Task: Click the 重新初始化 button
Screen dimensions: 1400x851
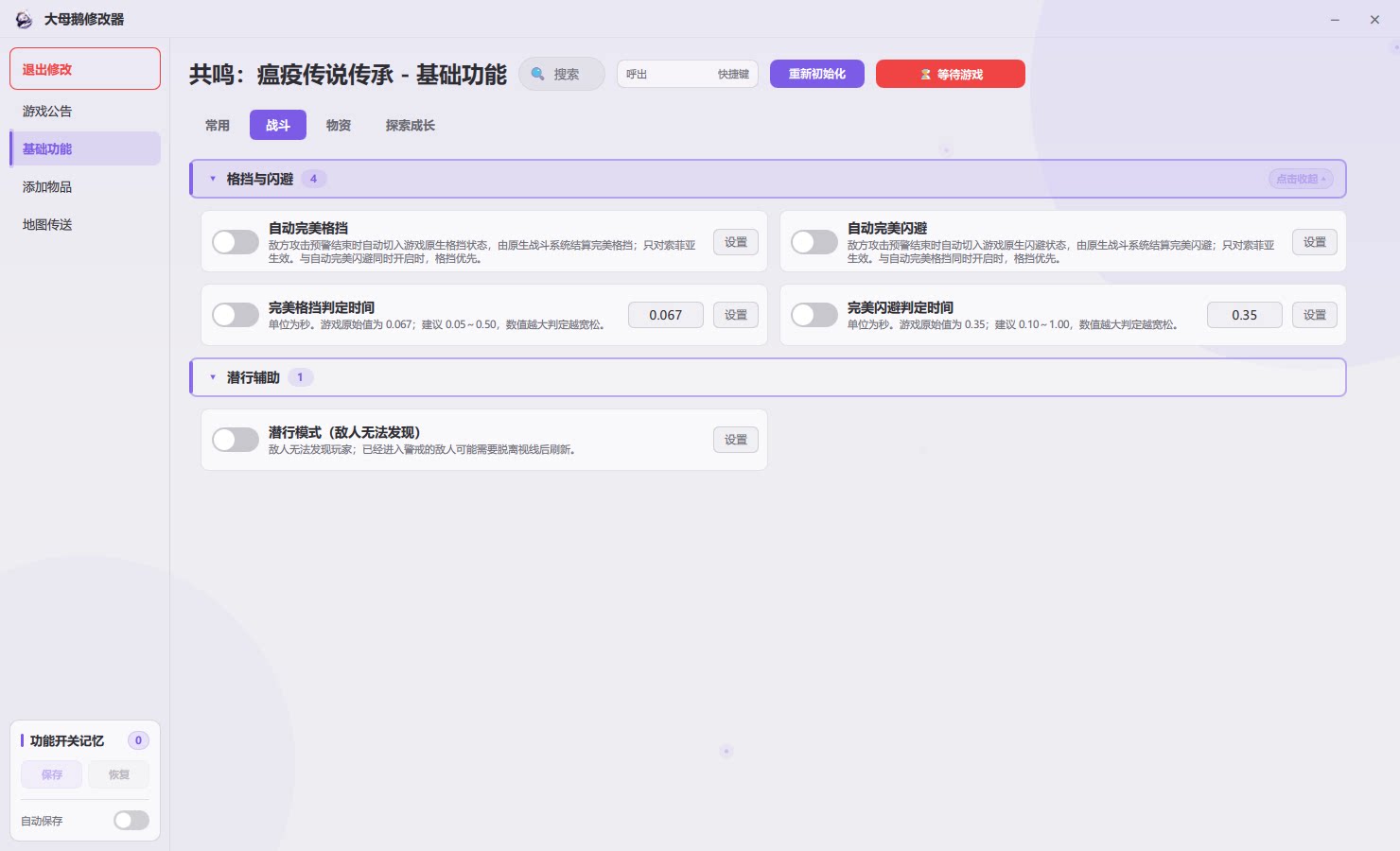Action: point(817,74)
